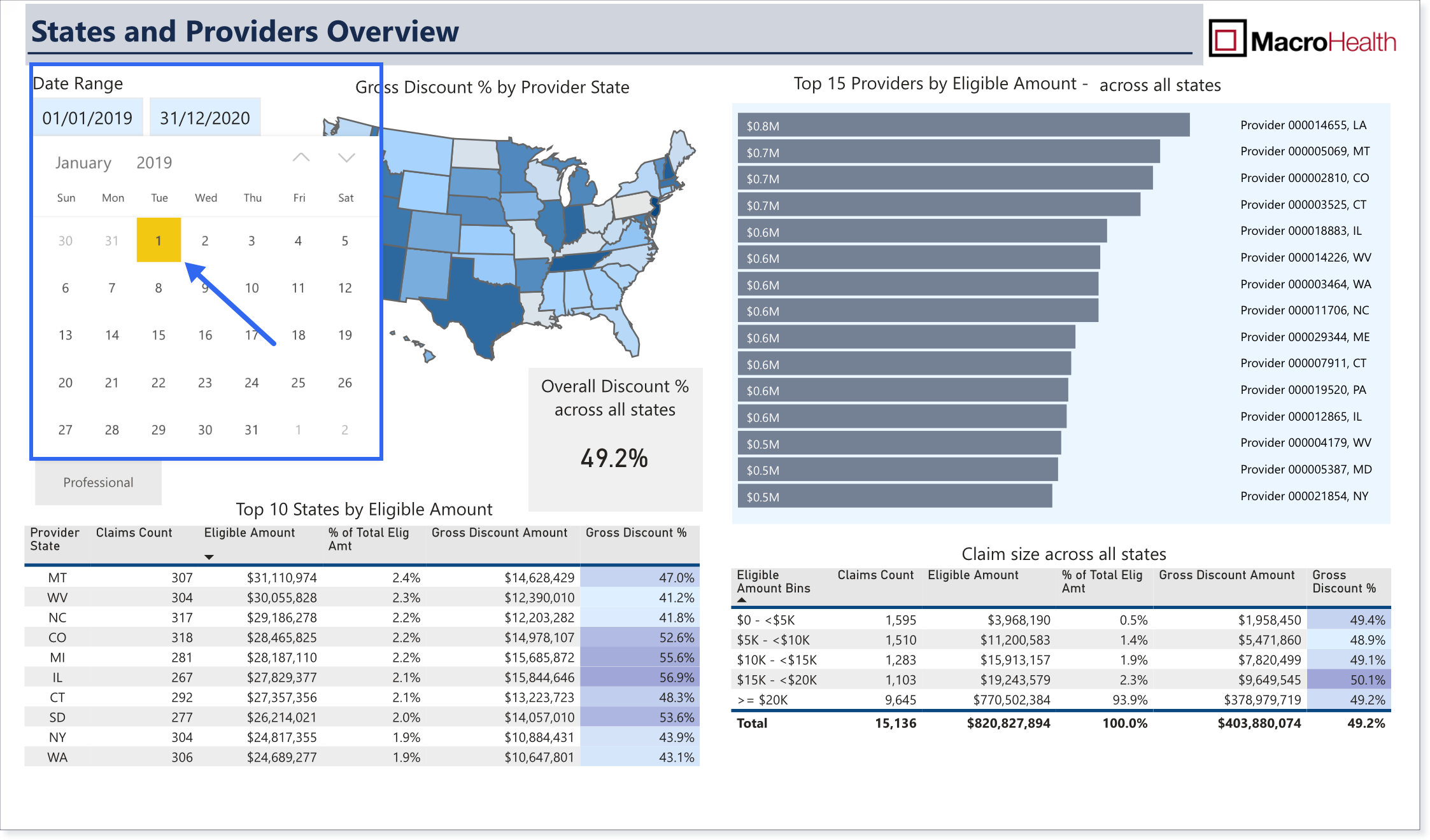This screenshot has height=840, width=1430.
Task: Click the previous month up chevron
Action: click(x=301, y=158)
